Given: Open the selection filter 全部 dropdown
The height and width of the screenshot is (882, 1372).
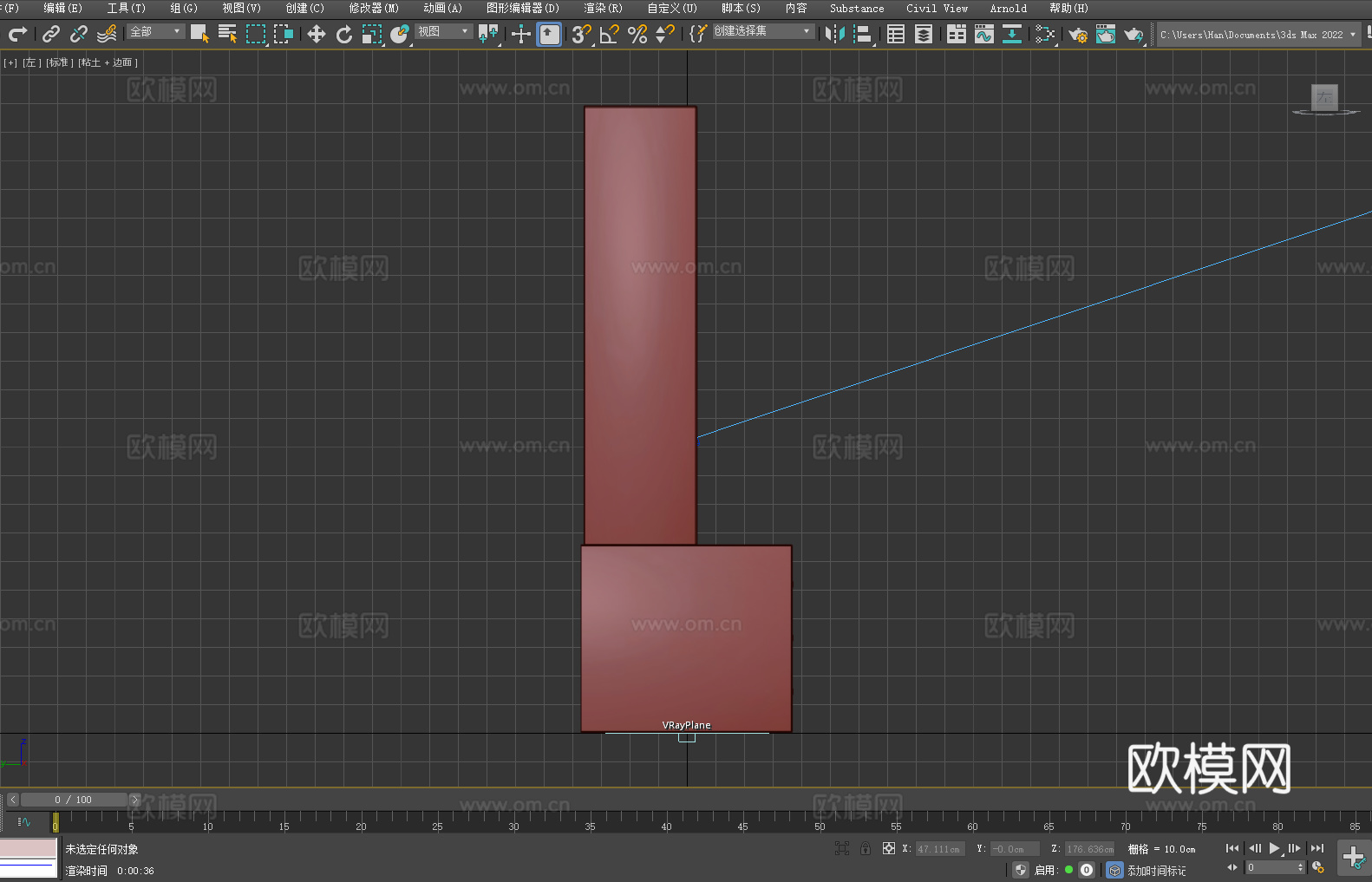Looking at the screenshot, I should click(155, 31).
